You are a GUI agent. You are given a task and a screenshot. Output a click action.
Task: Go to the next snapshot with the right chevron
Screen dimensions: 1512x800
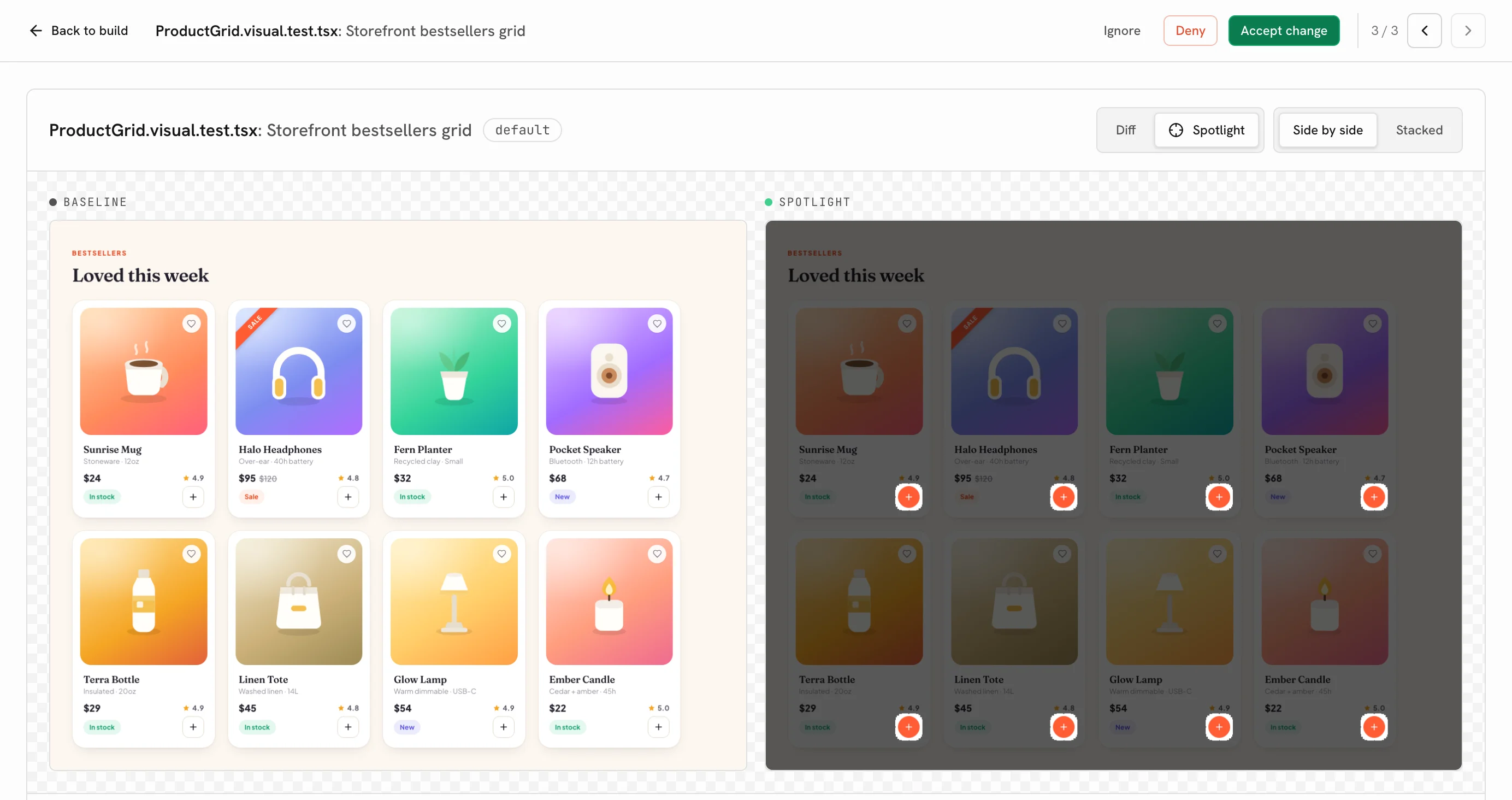pos(1467,31)
